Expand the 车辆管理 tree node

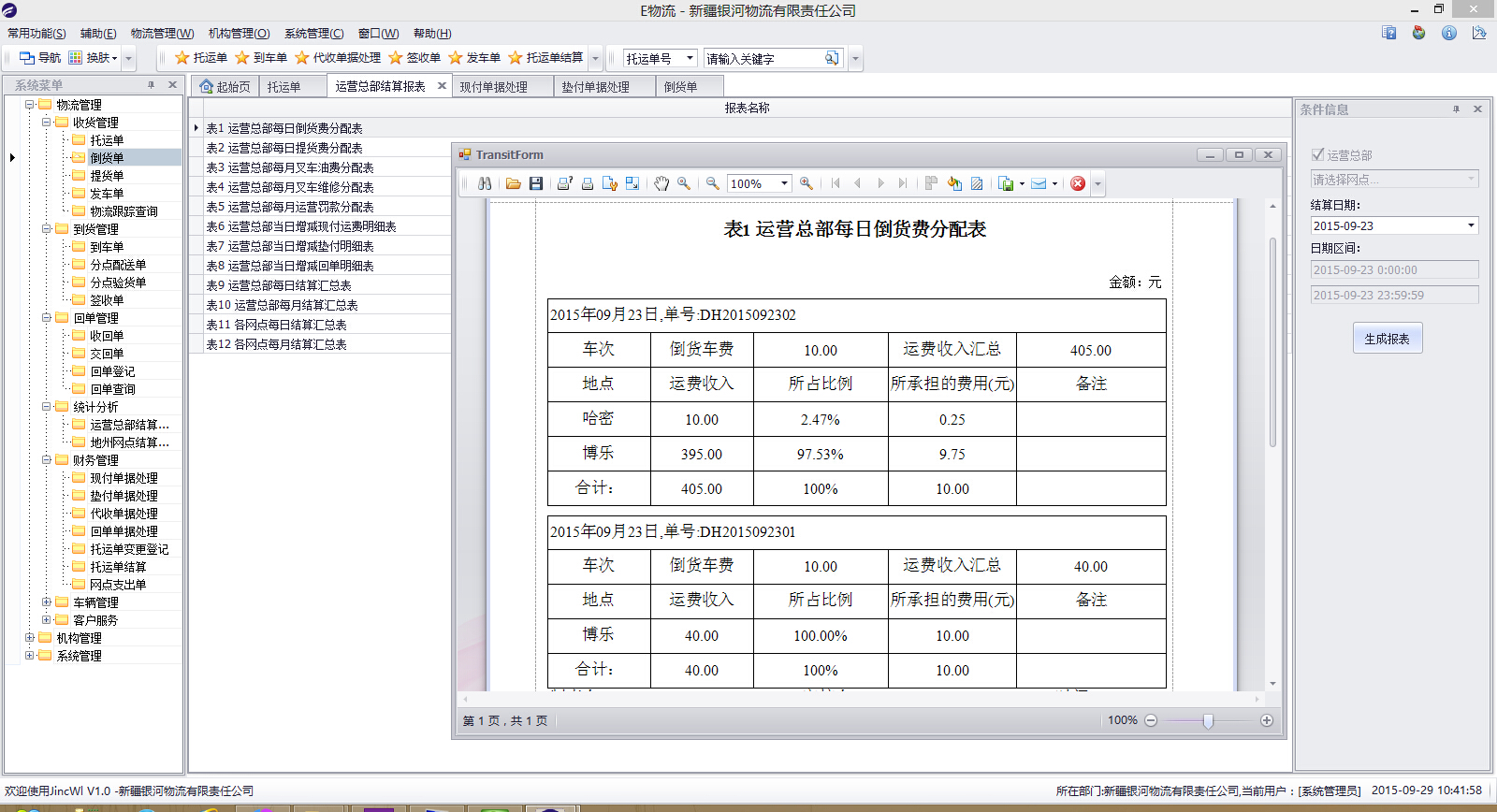[47, 602]
